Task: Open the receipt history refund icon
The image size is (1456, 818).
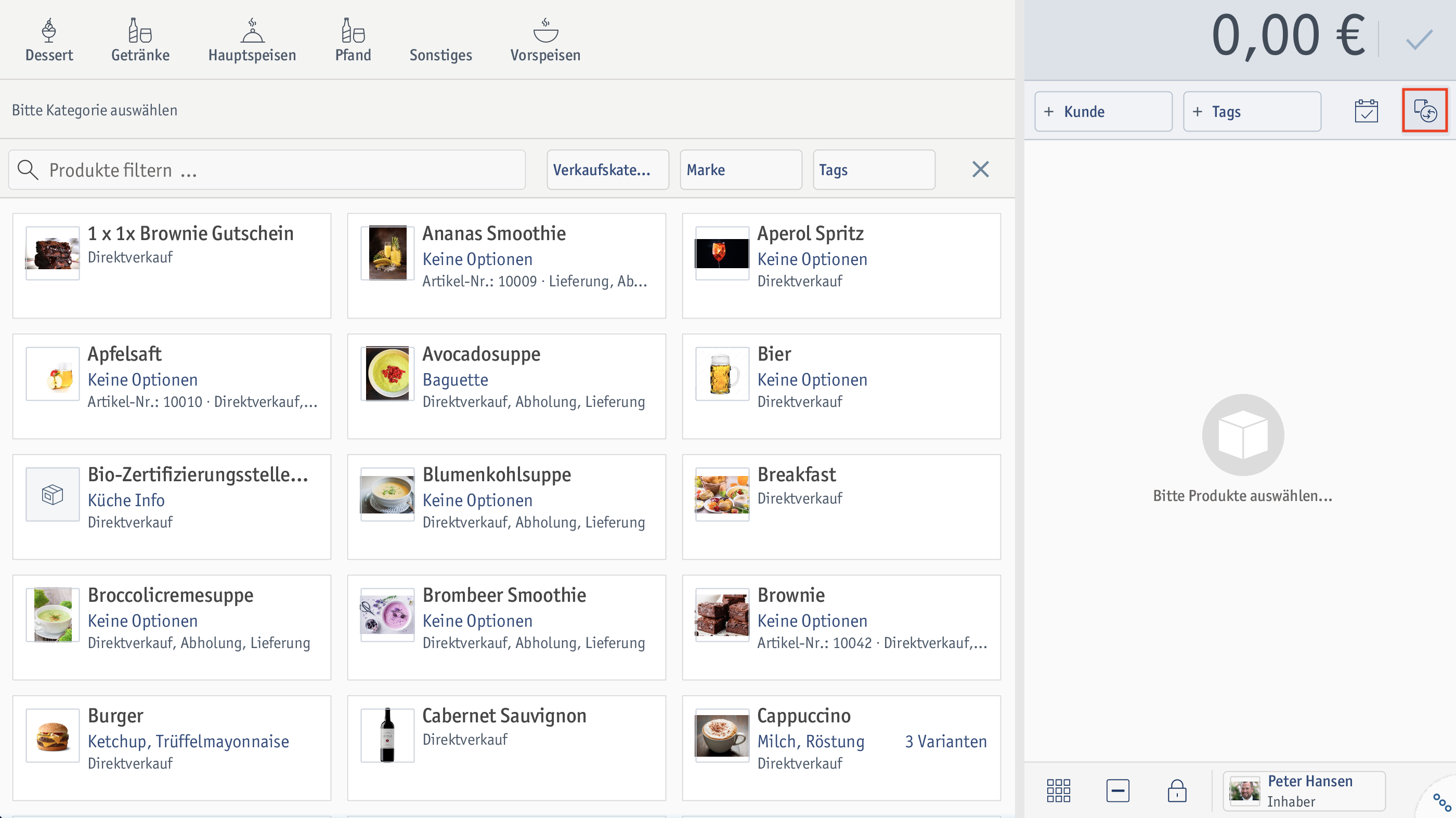Action: coord(1425,110)
